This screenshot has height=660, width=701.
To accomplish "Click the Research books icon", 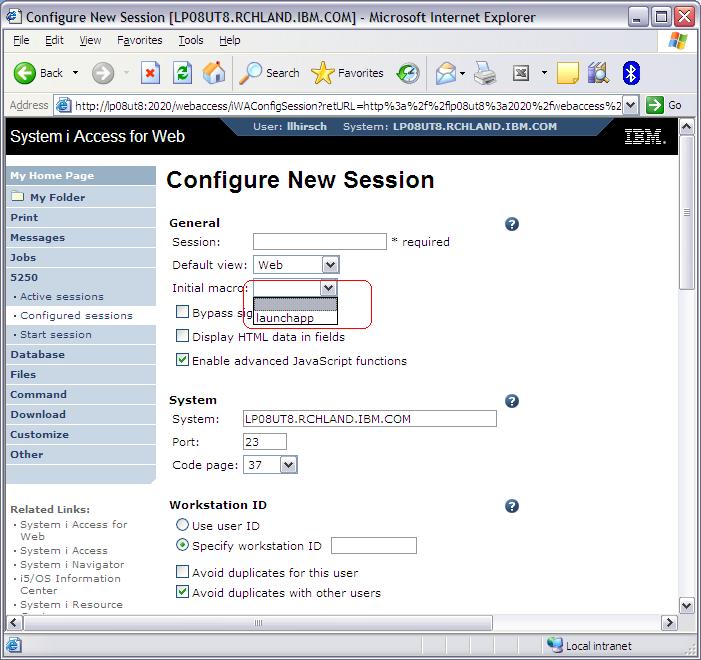I will click(598, 73).
